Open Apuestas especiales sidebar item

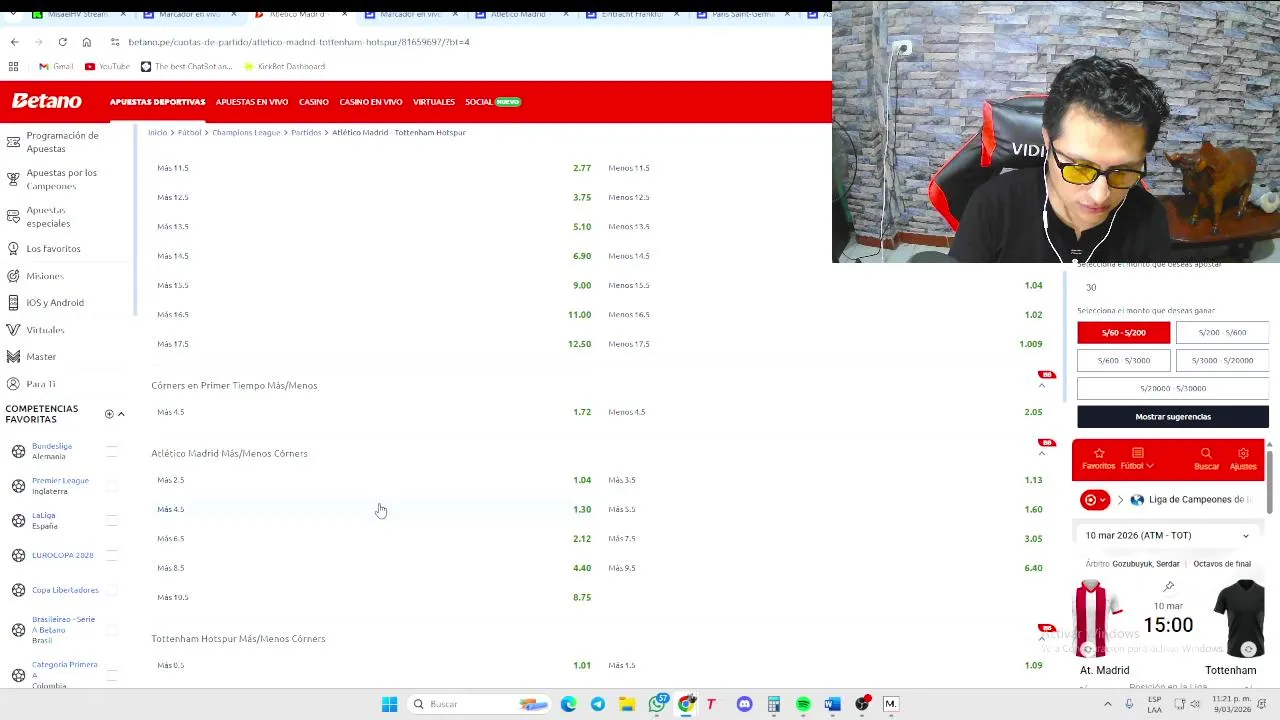tap(48, 216)
